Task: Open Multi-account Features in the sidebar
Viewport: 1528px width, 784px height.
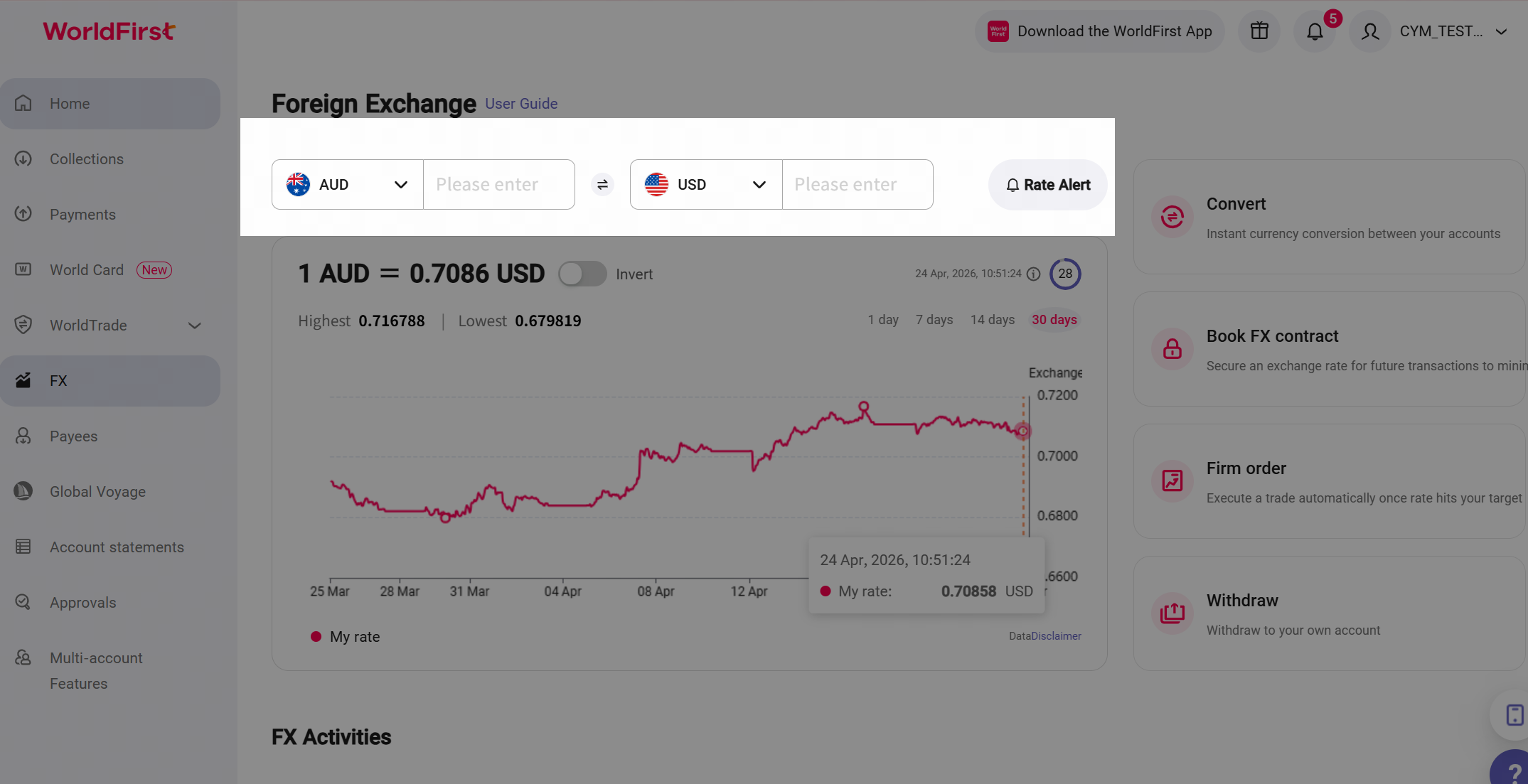Action: point(110,671)
